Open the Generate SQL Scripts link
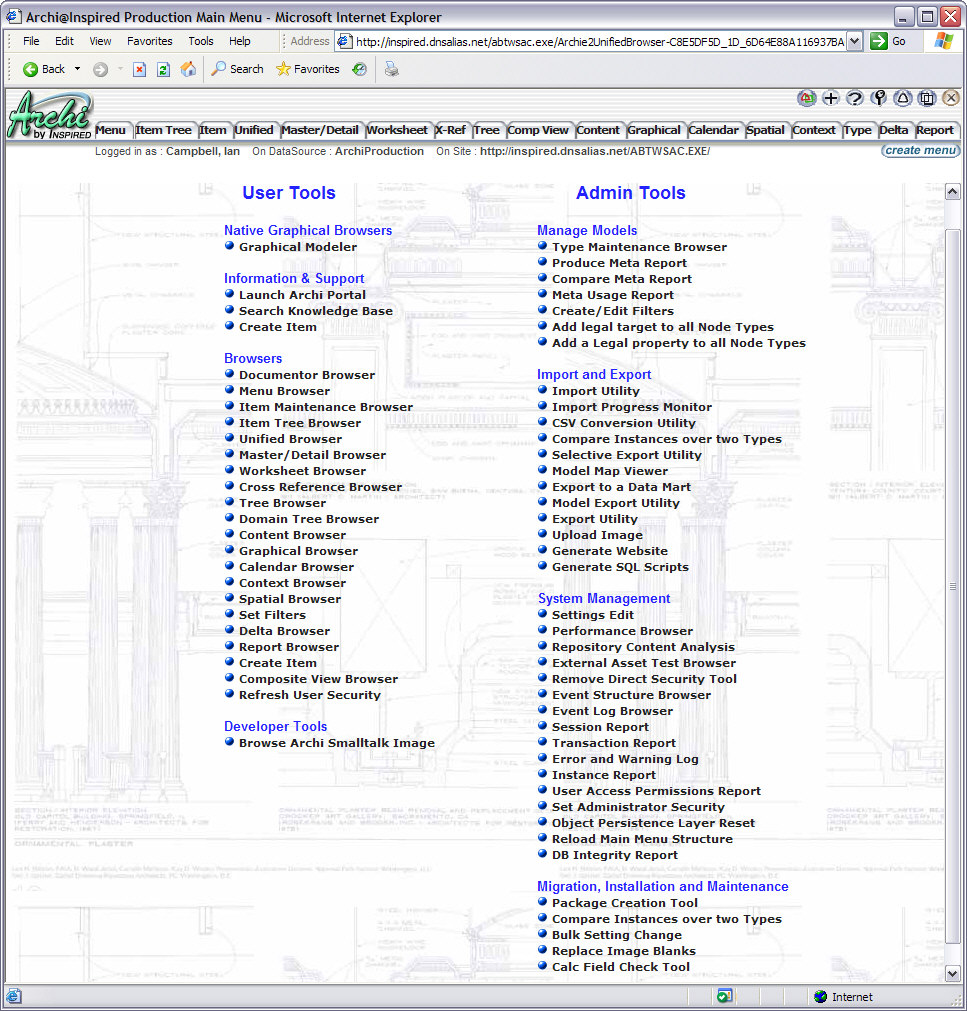The width and height of the screenshot is (967, 1011). (620, 567)
